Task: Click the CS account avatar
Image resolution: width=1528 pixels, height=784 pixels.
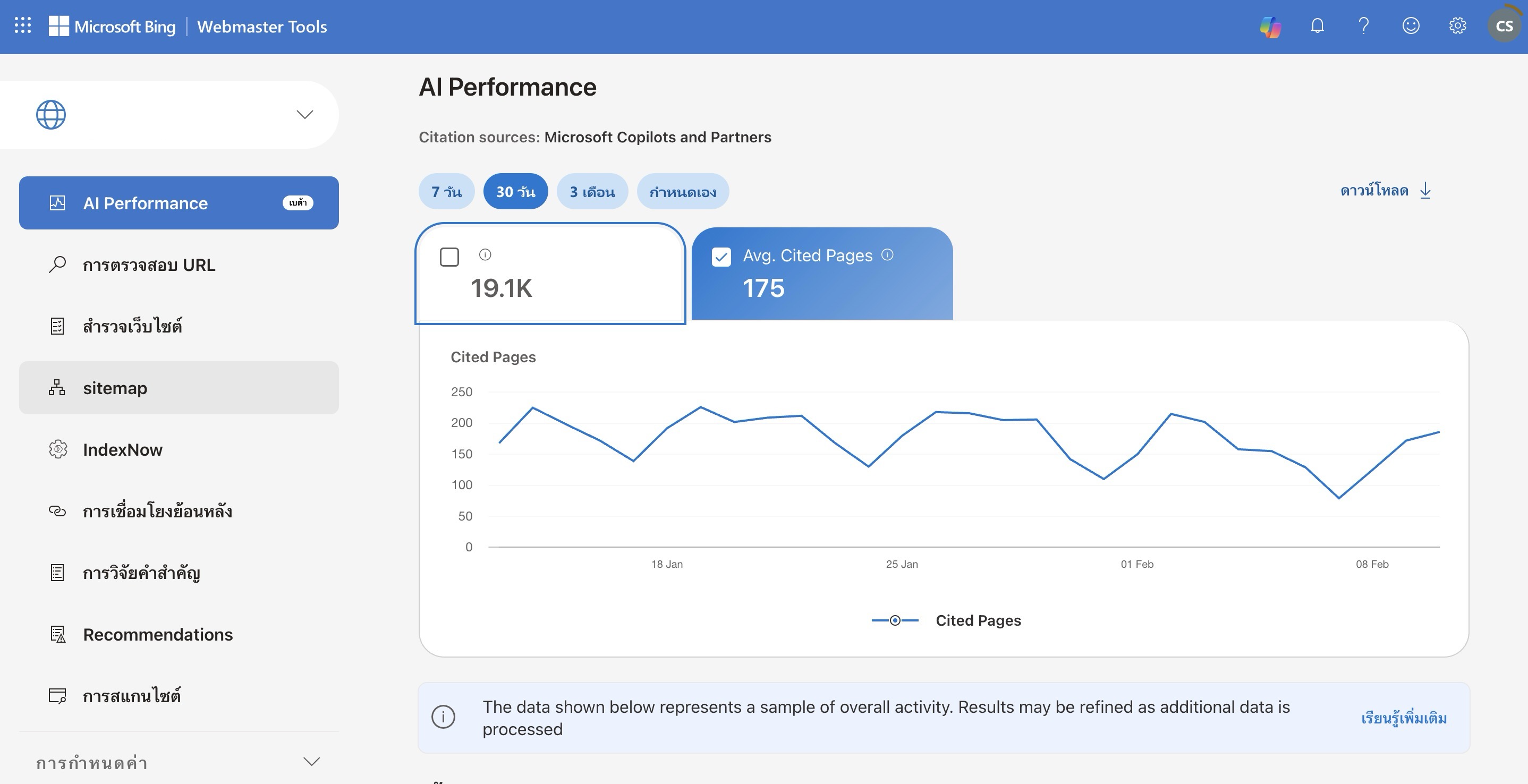Action: (1504, 26)
